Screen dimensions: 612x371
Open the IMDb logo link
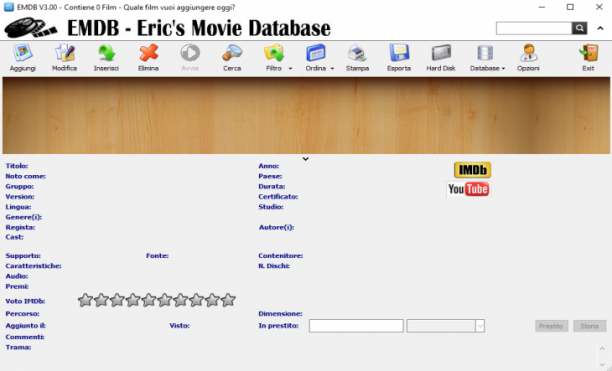pyautogui.click(x=472, y=170)
